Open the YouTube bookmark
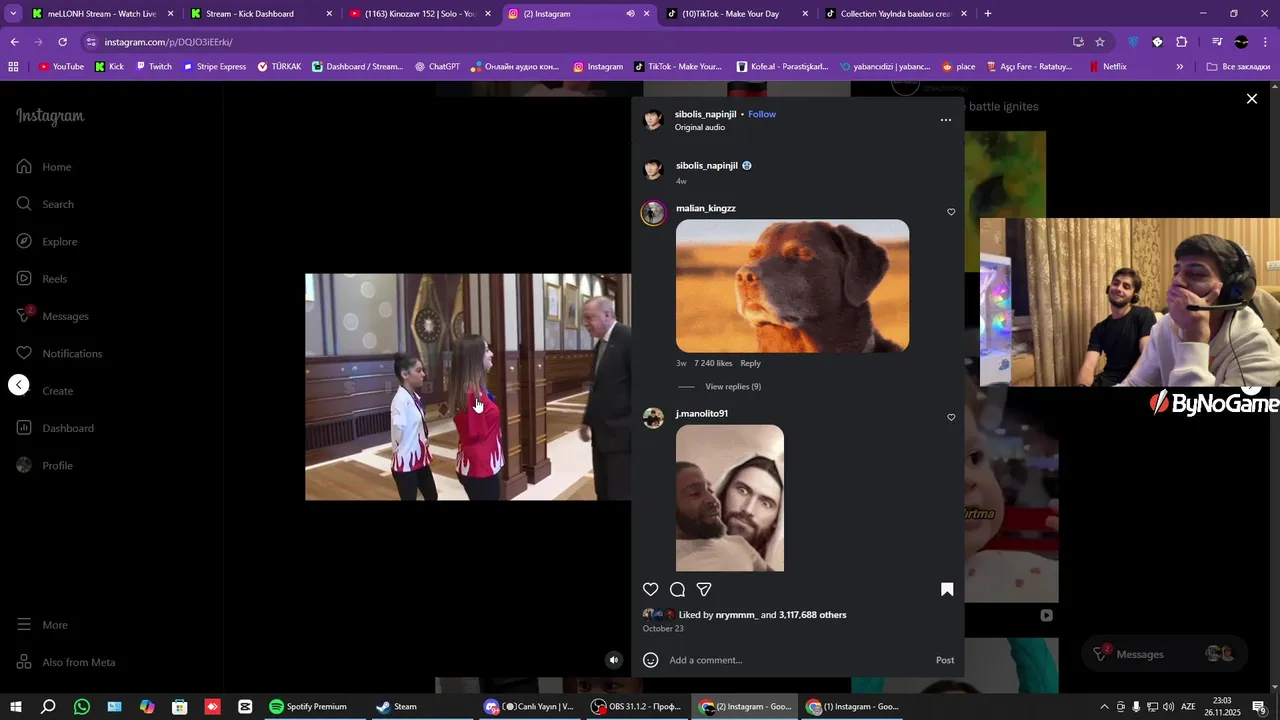The height and width of the screenshot is (720, 1280). [x=61, y=67]
